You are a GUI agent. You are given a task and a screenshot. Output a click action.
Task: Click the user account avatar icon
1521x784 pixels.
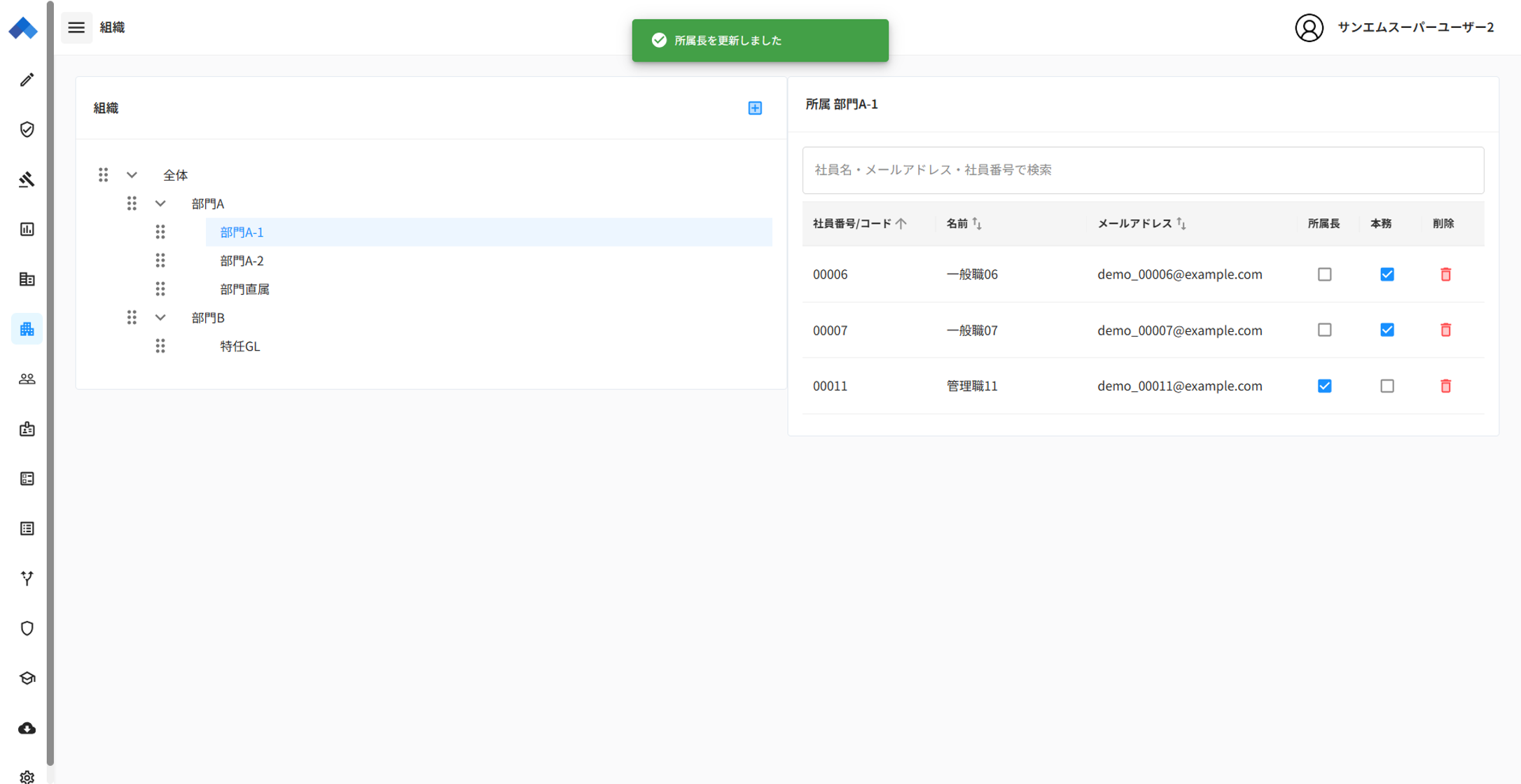pos(1309,27)
